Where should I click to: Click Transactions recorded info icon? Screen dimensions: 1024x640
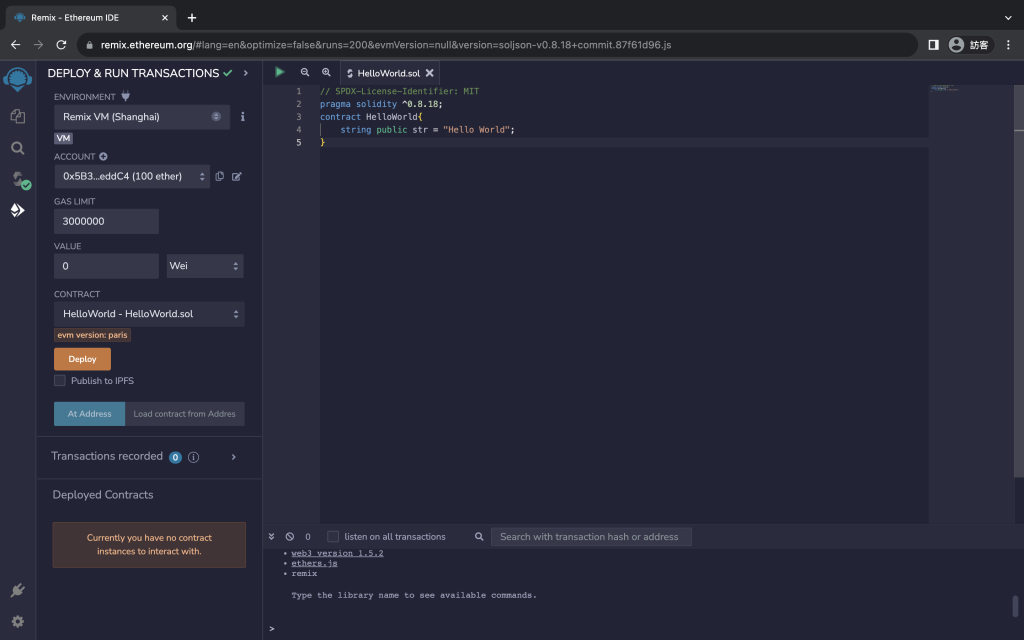193,457
